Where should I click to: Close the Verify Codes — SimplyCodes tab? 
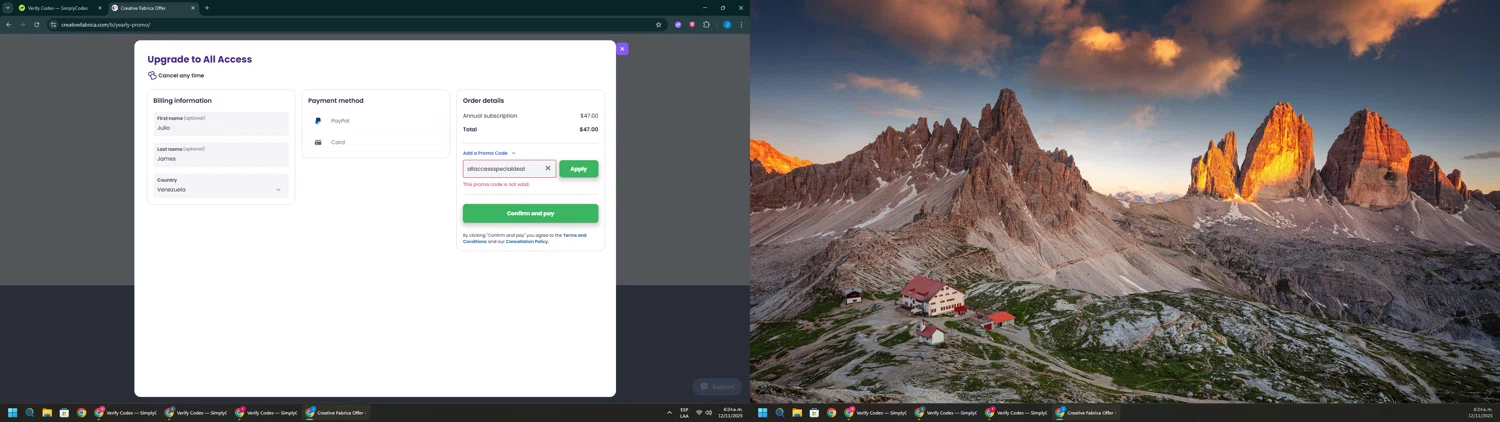pos(99,8)
